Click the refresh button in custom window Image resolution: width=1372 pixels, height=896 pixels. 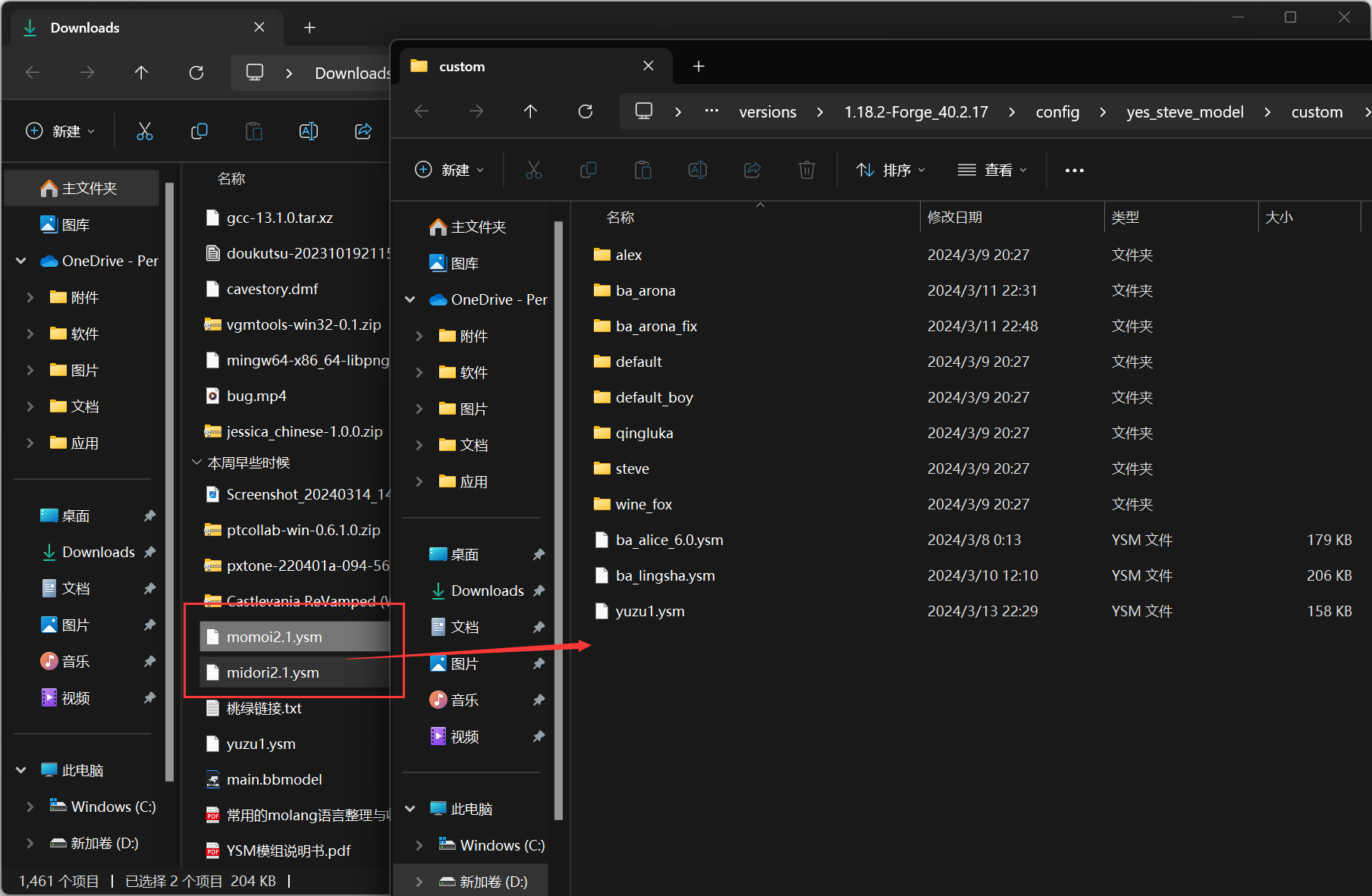(585, 111)
